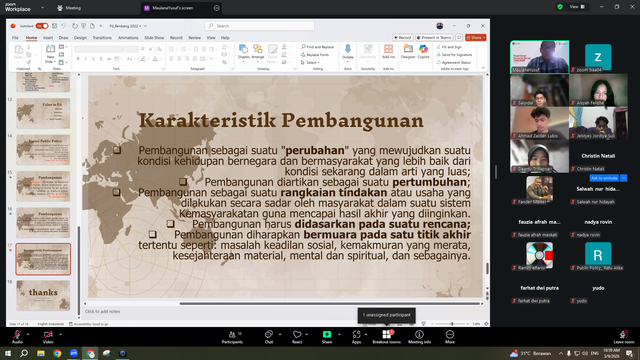Click the Ask to unmute button
This screenshot has height=360, width=640.
pos(604,178)
